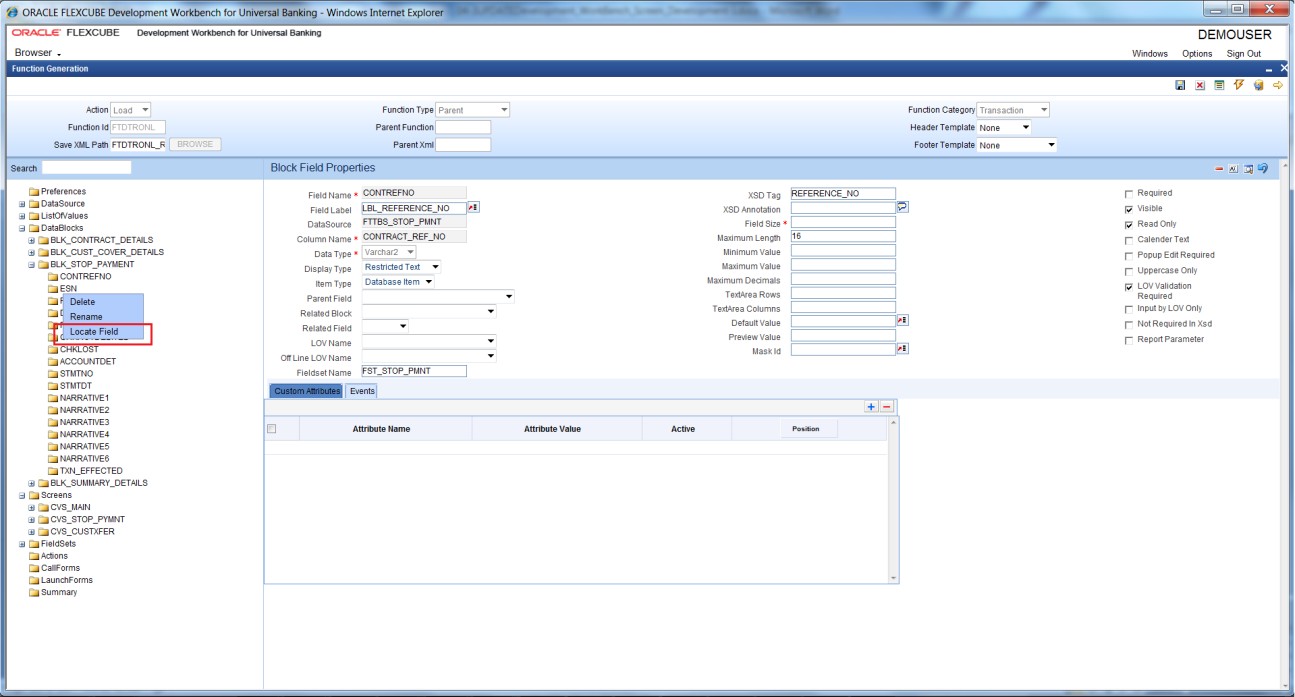This screenshot has height=697, width=1295.
Task: Enable Not Required In Xsd checkbox
Action: [x=1129, y=324]
